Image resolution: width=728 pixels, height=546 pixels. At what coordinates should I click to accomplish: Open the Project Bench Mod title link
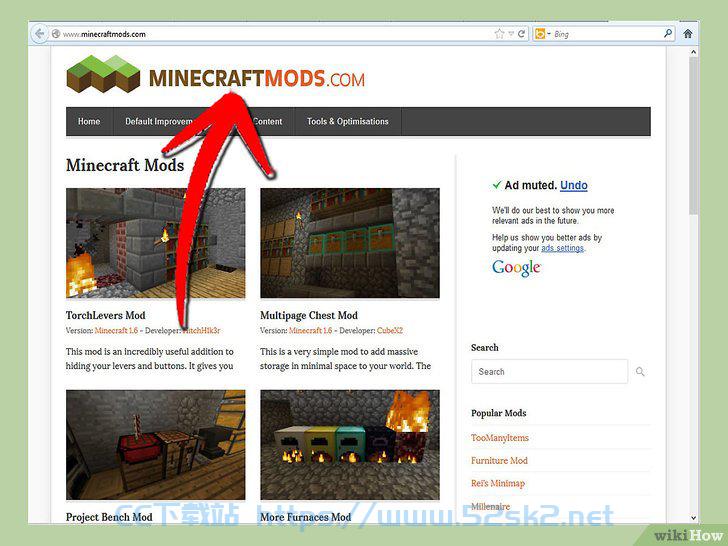pyautogui.click(x=109, y=517)
